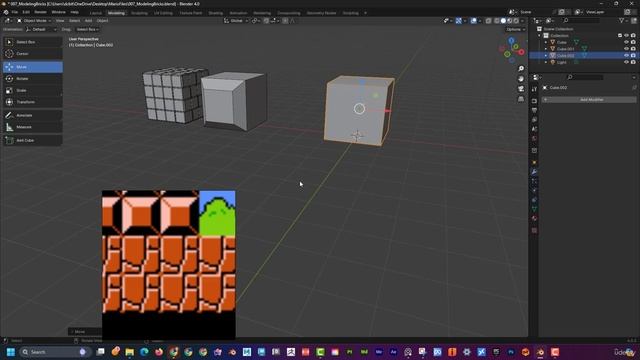
Task: Activate the Add Cube tool
Action: click(33, 140)
